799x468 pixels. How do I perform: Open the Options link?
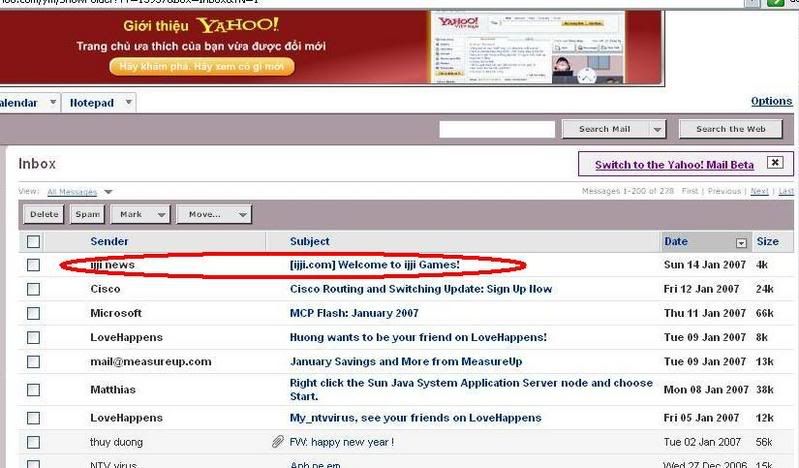(x=771, y=101)
